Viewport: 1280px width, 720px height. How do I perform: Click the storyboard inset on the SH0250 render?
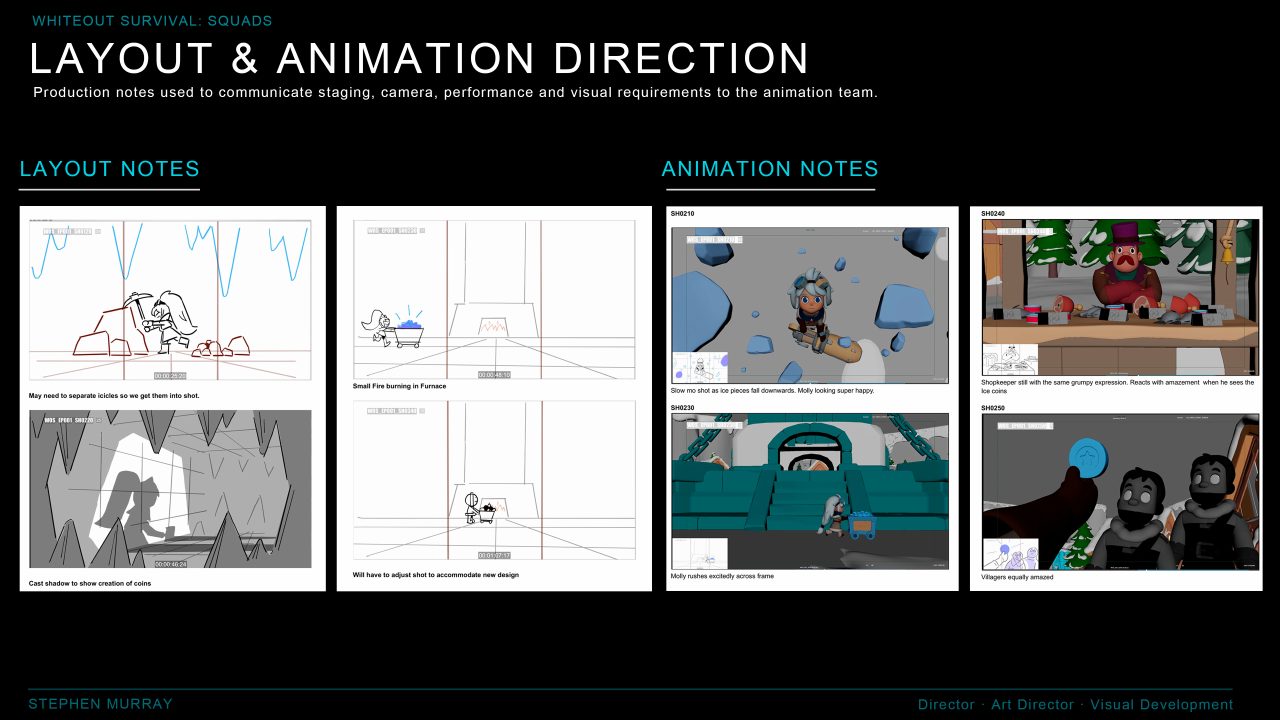click(x=1011, y=554)
